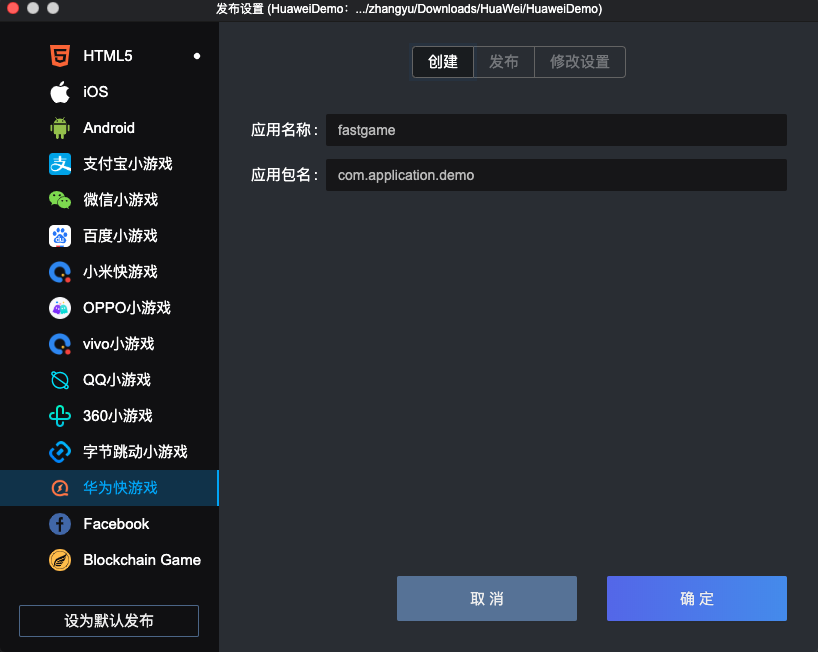Open the vivo小游戏 platform entry
Screen dimensions: 818x652
(118, 344)
